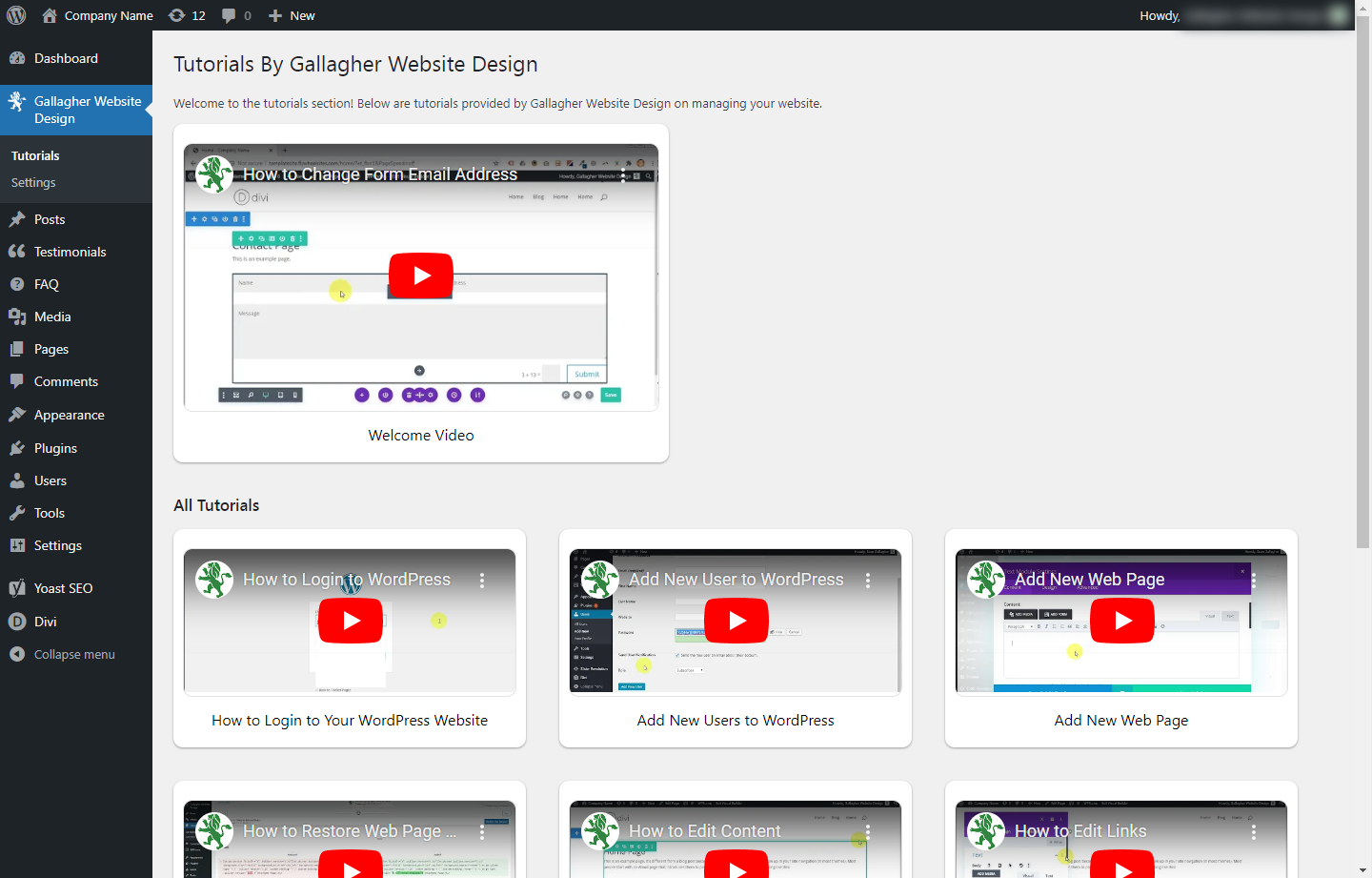Click the home icon beside Company Name

(x=50, y=15)
